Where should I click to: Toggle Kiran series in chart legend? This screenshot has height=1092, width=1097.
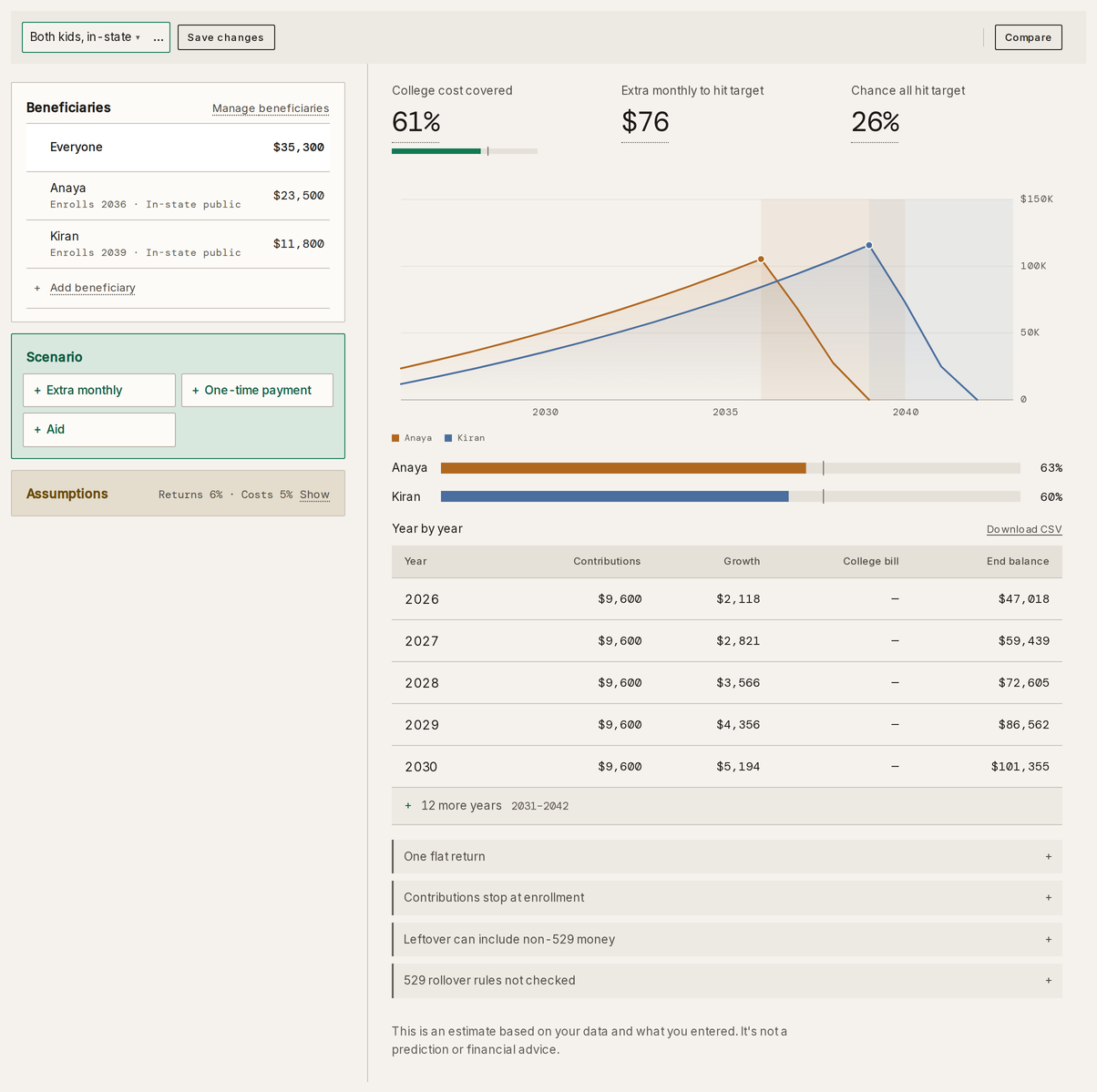(465, 438)
